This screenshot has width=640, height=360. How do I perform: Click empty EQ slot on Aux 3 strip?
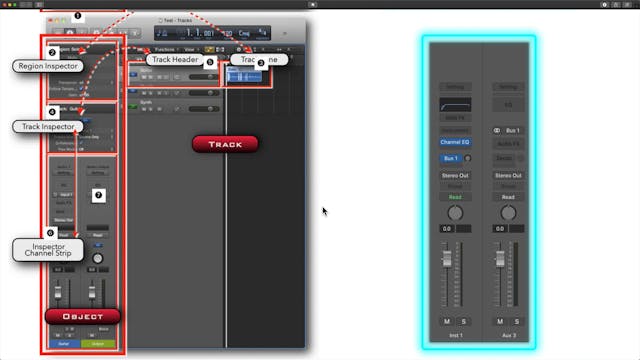pos(508,104)
